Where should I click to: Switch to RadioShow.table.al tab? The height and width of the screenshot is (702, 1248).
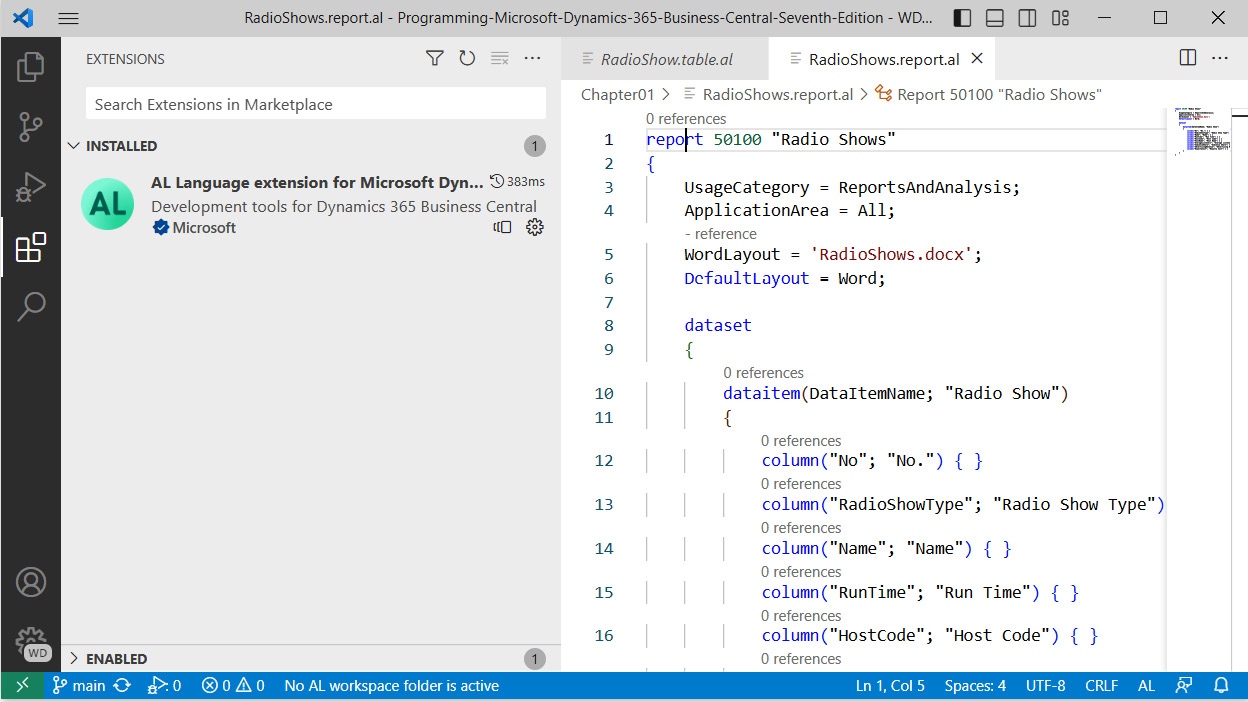coord(666,59)
